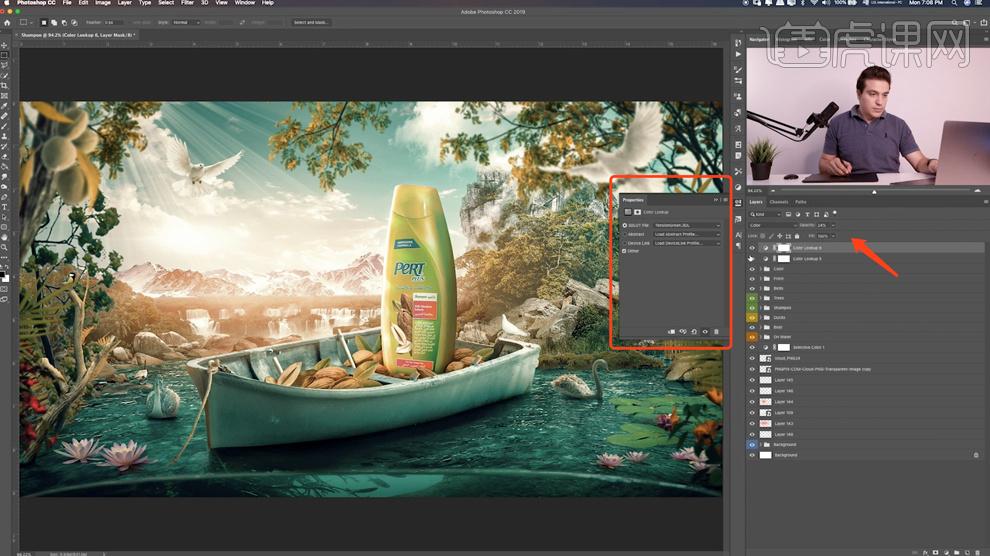990x556 pixels.
Task: Click the Opacity value field
Action: point(822,225)
